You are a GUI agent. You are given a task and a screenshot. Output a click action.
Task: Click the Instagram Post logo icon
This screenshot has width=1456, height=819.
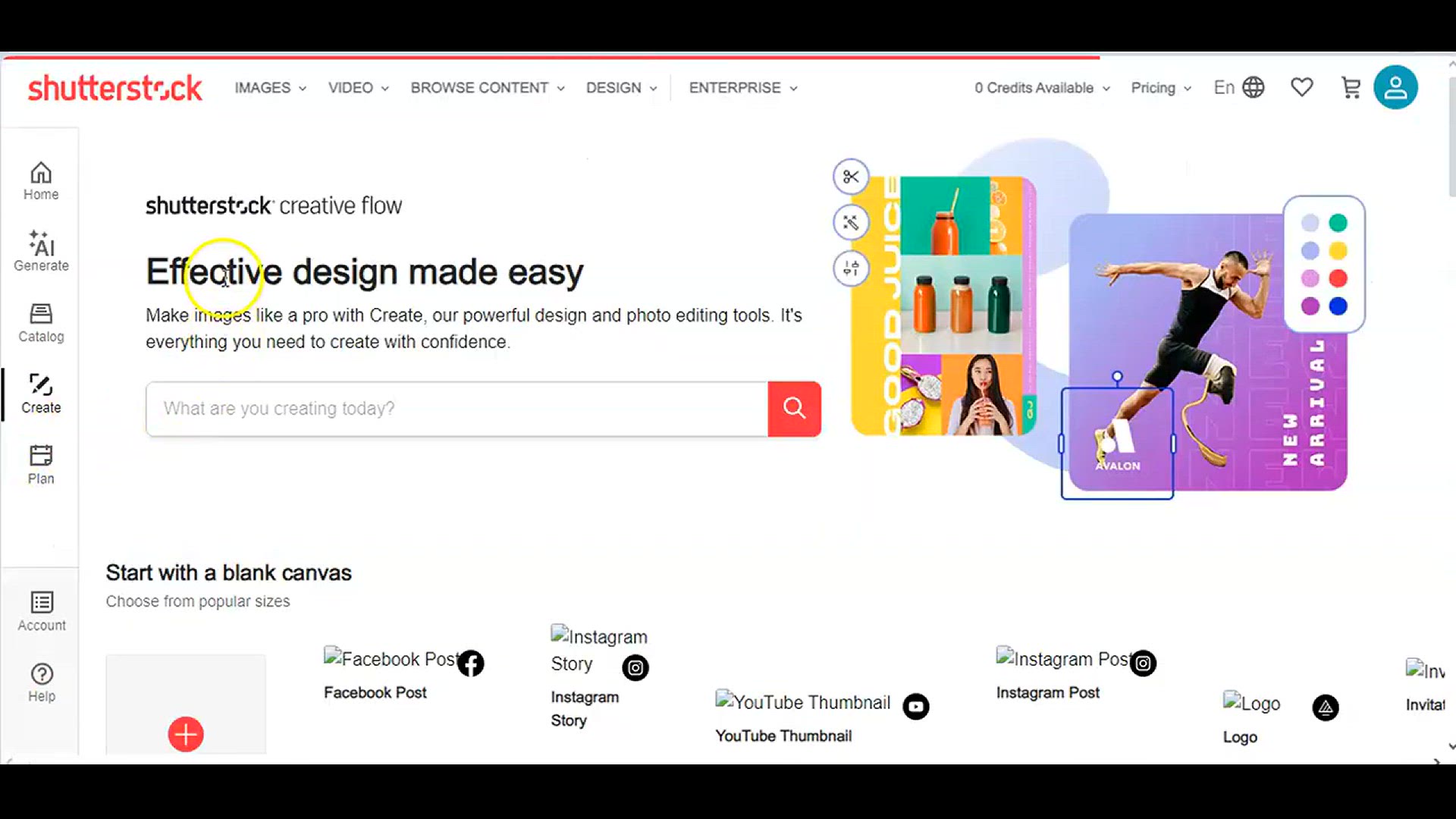1143,664
